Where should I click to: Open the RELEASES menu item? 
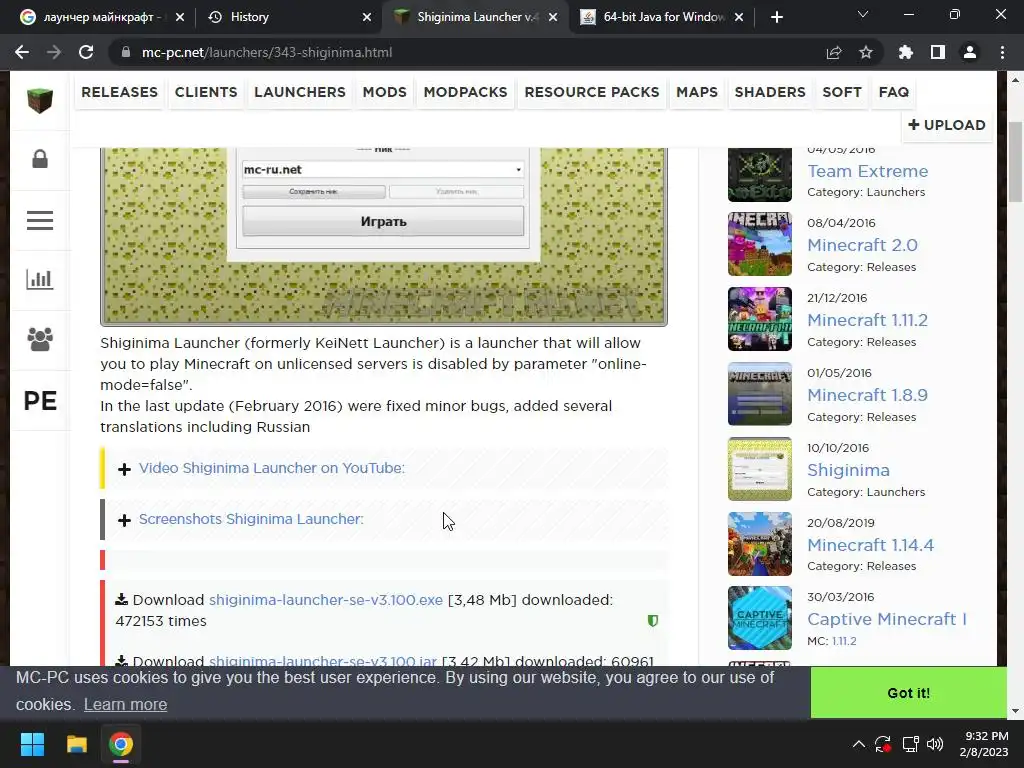pos(120,92)
